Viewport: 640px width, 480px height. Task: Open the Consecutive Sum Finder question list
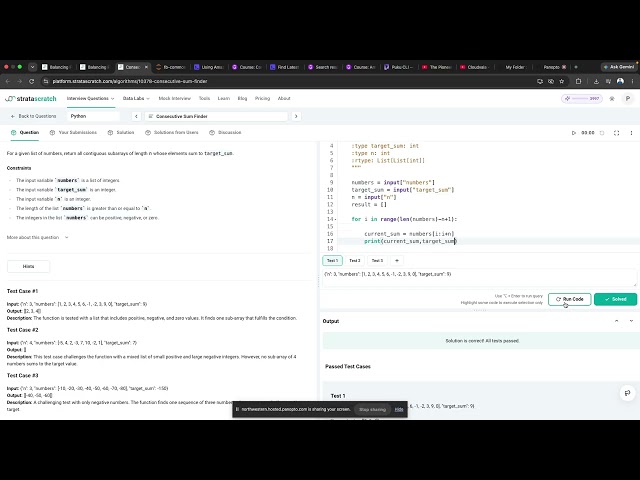coord(216,116)
